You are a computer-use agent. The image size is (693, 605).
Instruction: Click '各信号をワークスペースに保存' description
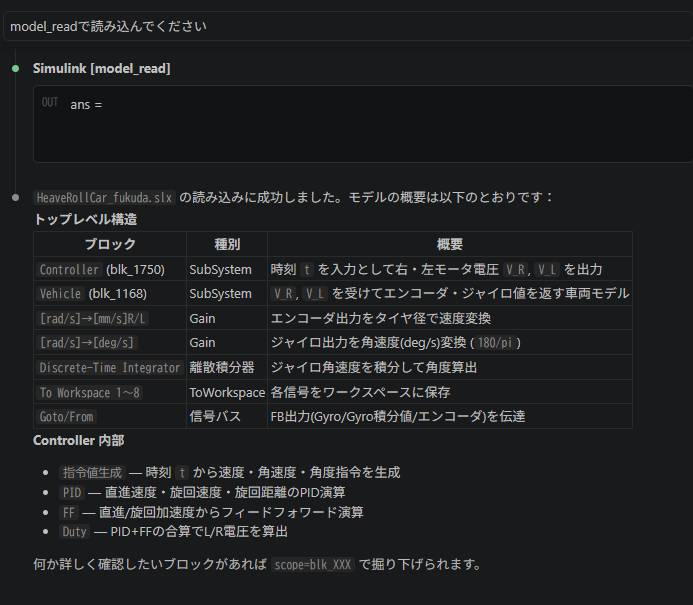coord(360,392)
